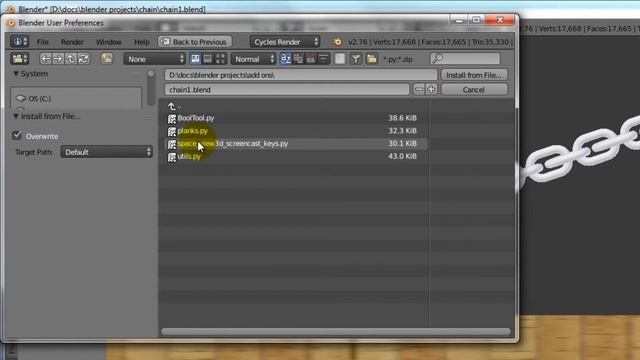Screen dimensions: 640x360
Task: Click the 38.6 KiB size value
Action: 402,118
